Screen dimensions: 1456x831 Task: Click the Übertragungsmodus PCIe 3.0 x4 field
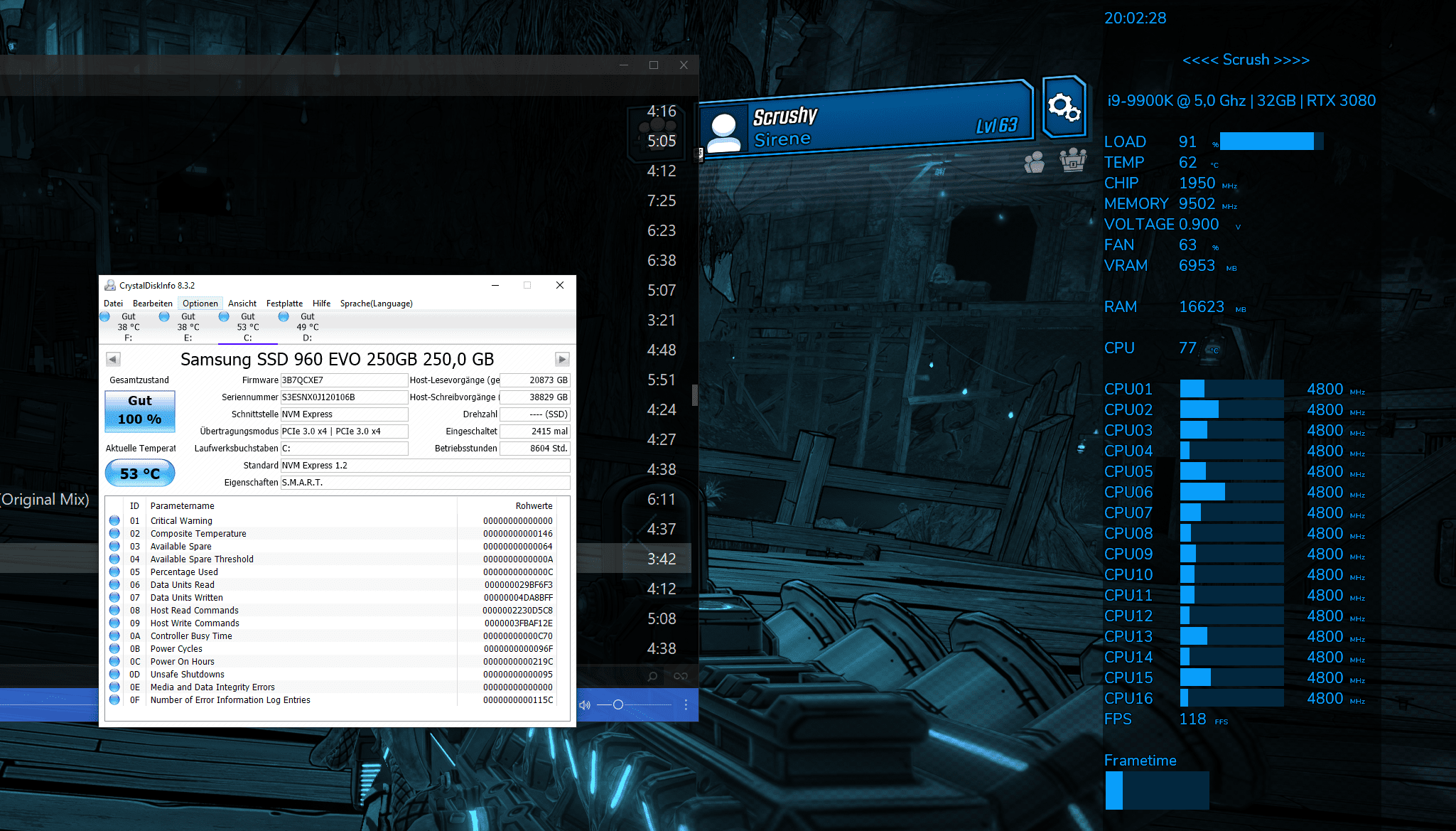tap(344, 431)
